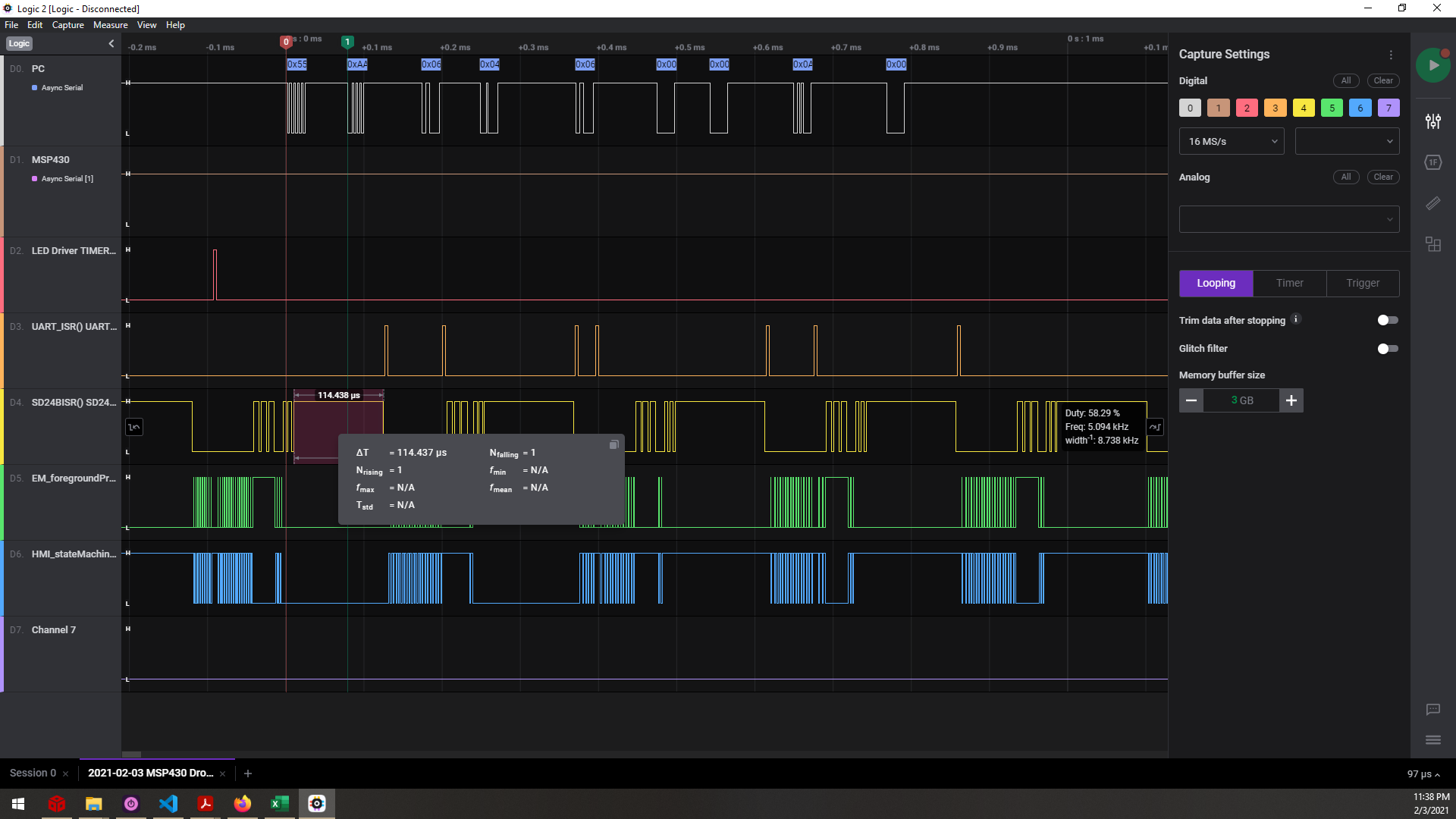Click timing marker 1 on timeline

click(347, 42)
